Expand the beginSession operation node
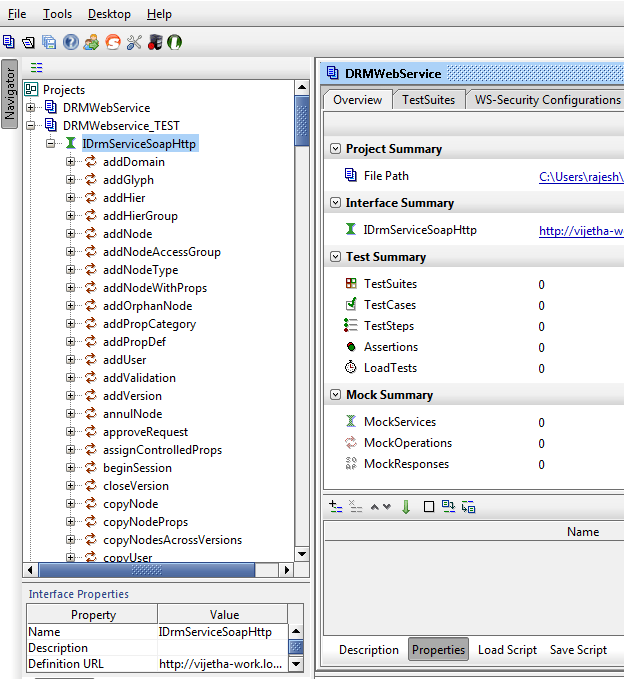 click(x=71, y=468)
